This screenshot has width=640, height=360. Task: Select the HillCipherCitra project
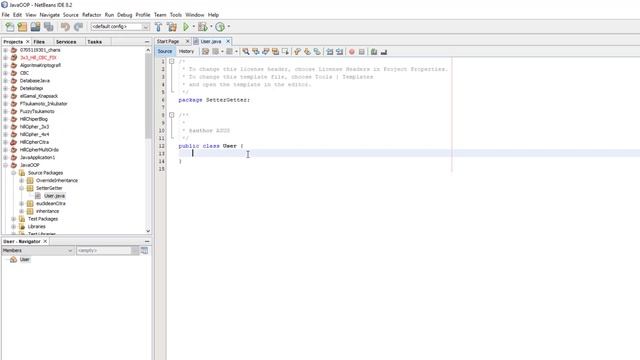[x=34, y=142]
